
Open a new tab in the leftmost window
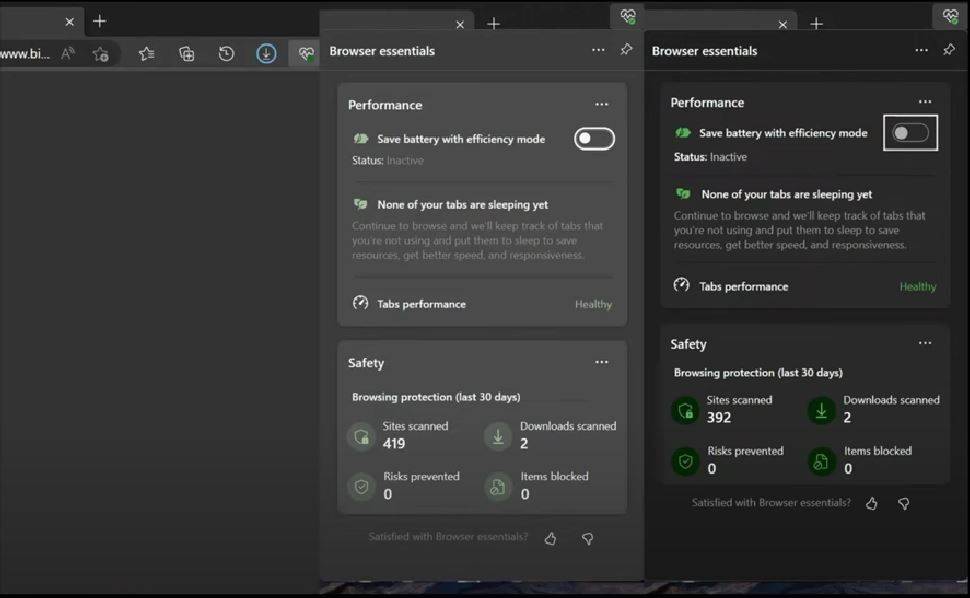(x=99, y=21)
